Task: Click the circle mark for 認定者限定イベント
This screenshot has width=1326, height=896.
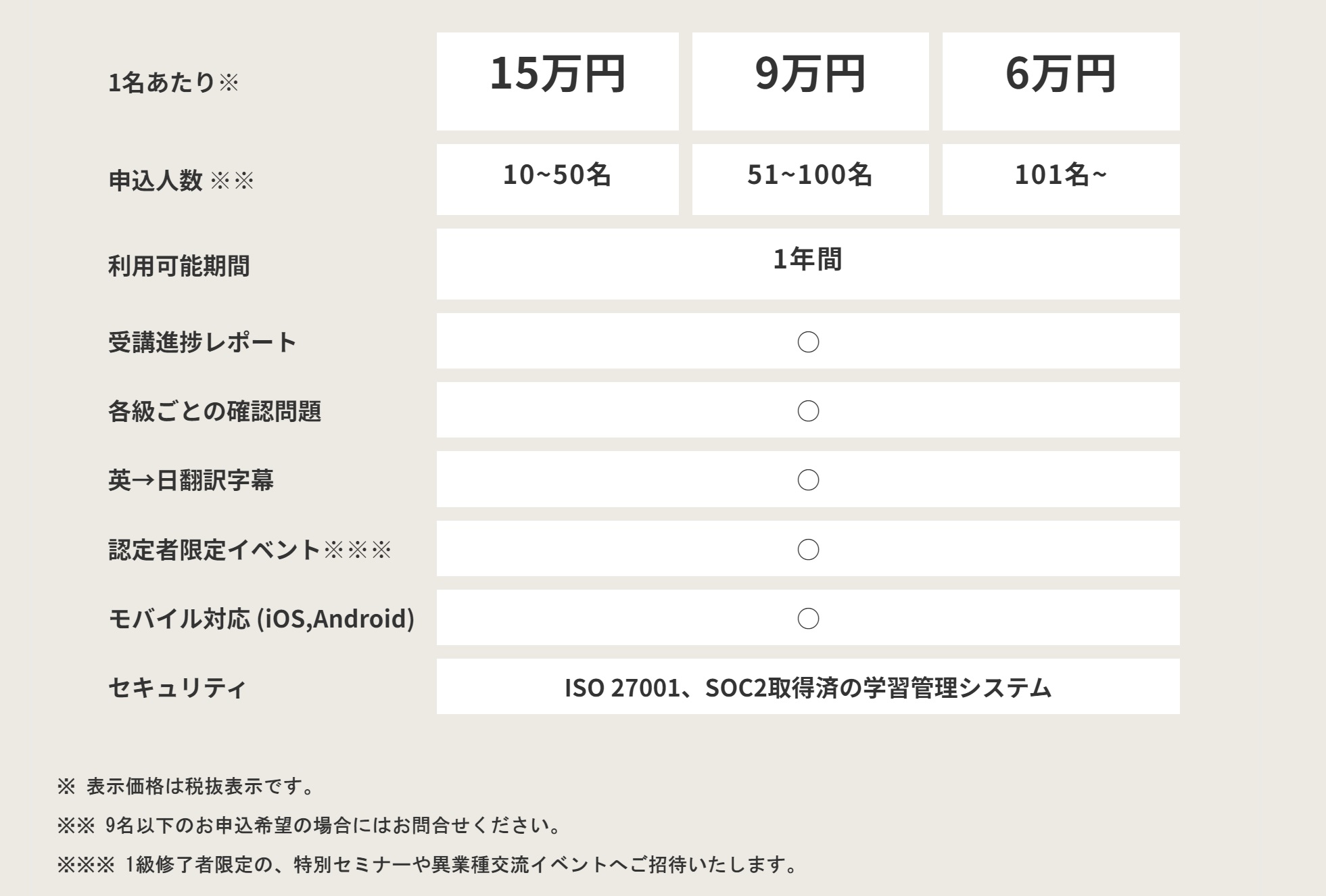Action: [x=808, y=550]
